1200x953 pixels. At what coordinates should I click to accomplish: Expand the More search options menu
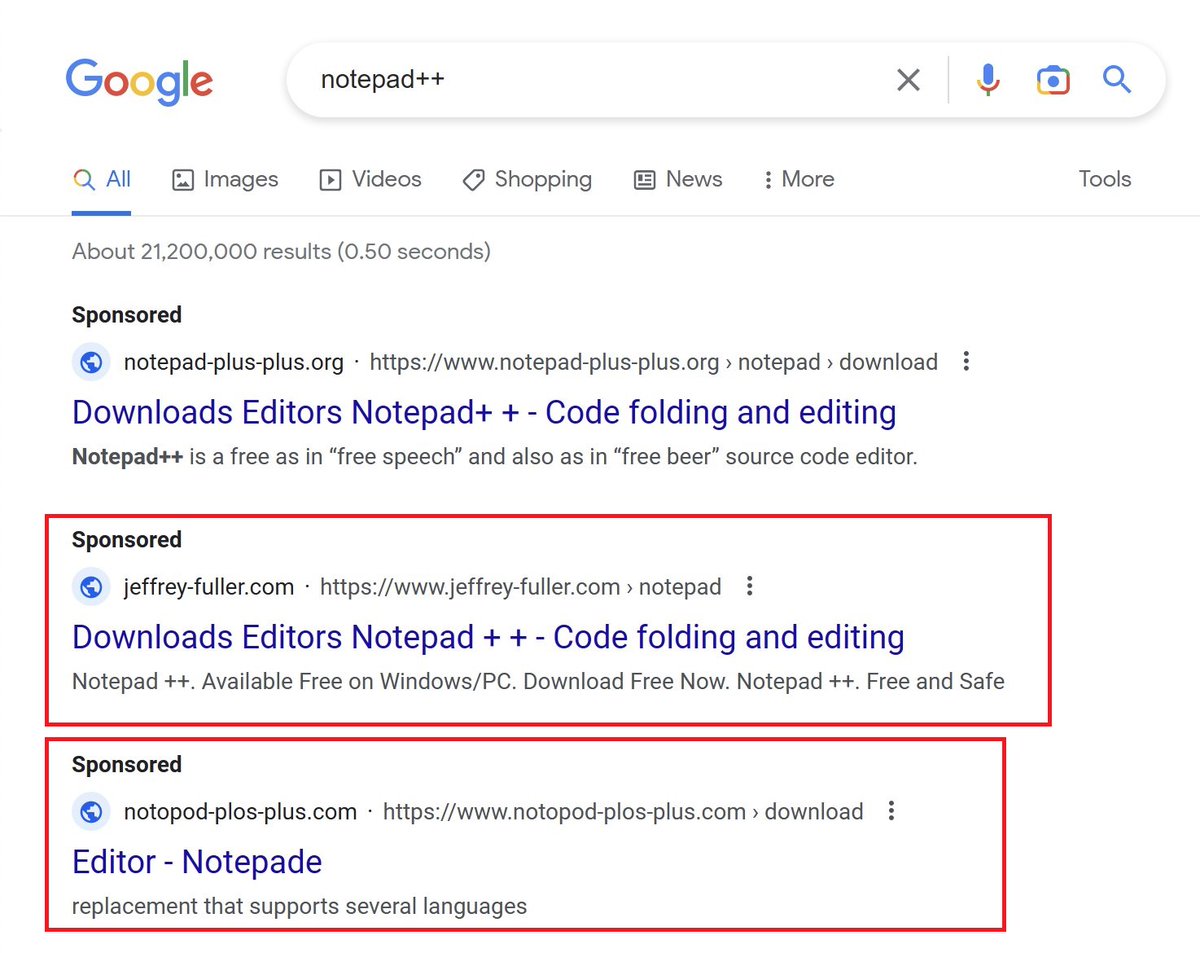[798, 180]
